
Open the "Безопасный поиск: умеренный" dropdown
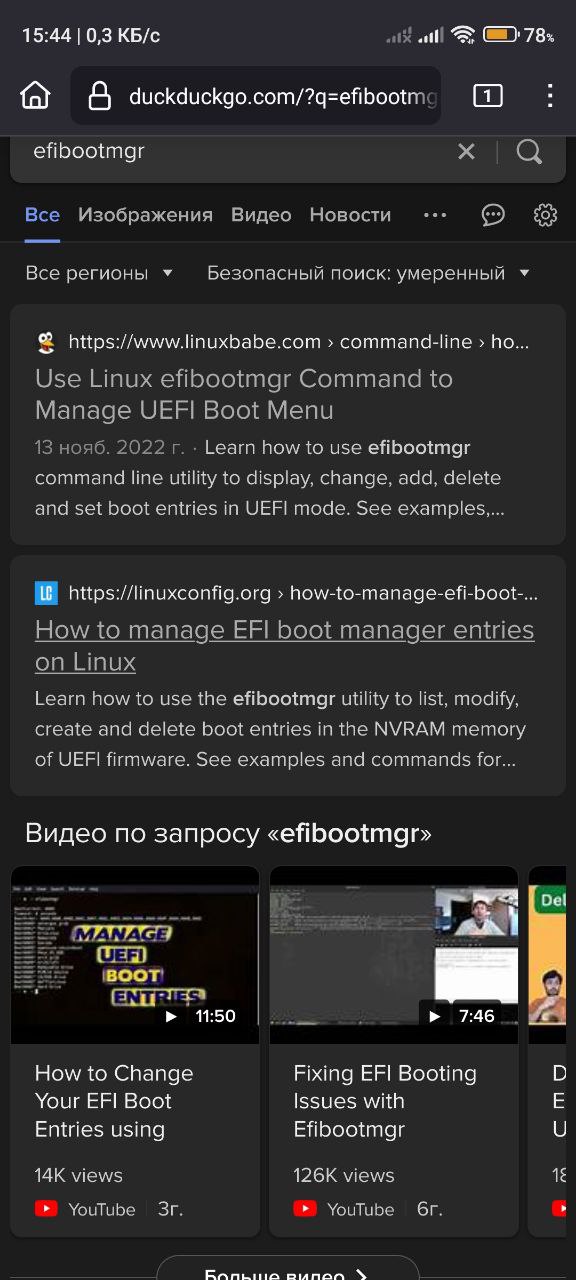[368, 273]
